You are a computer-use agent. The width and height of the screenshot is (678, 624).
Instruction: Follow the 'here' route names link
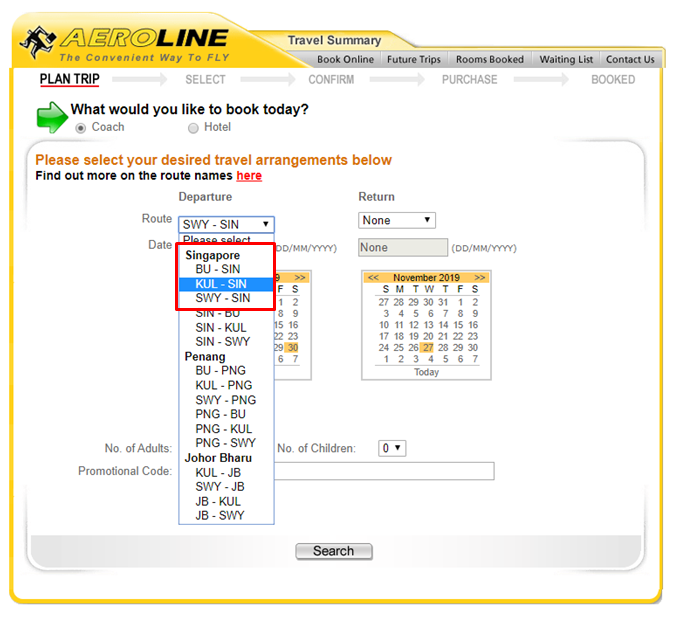click(249, 176)
